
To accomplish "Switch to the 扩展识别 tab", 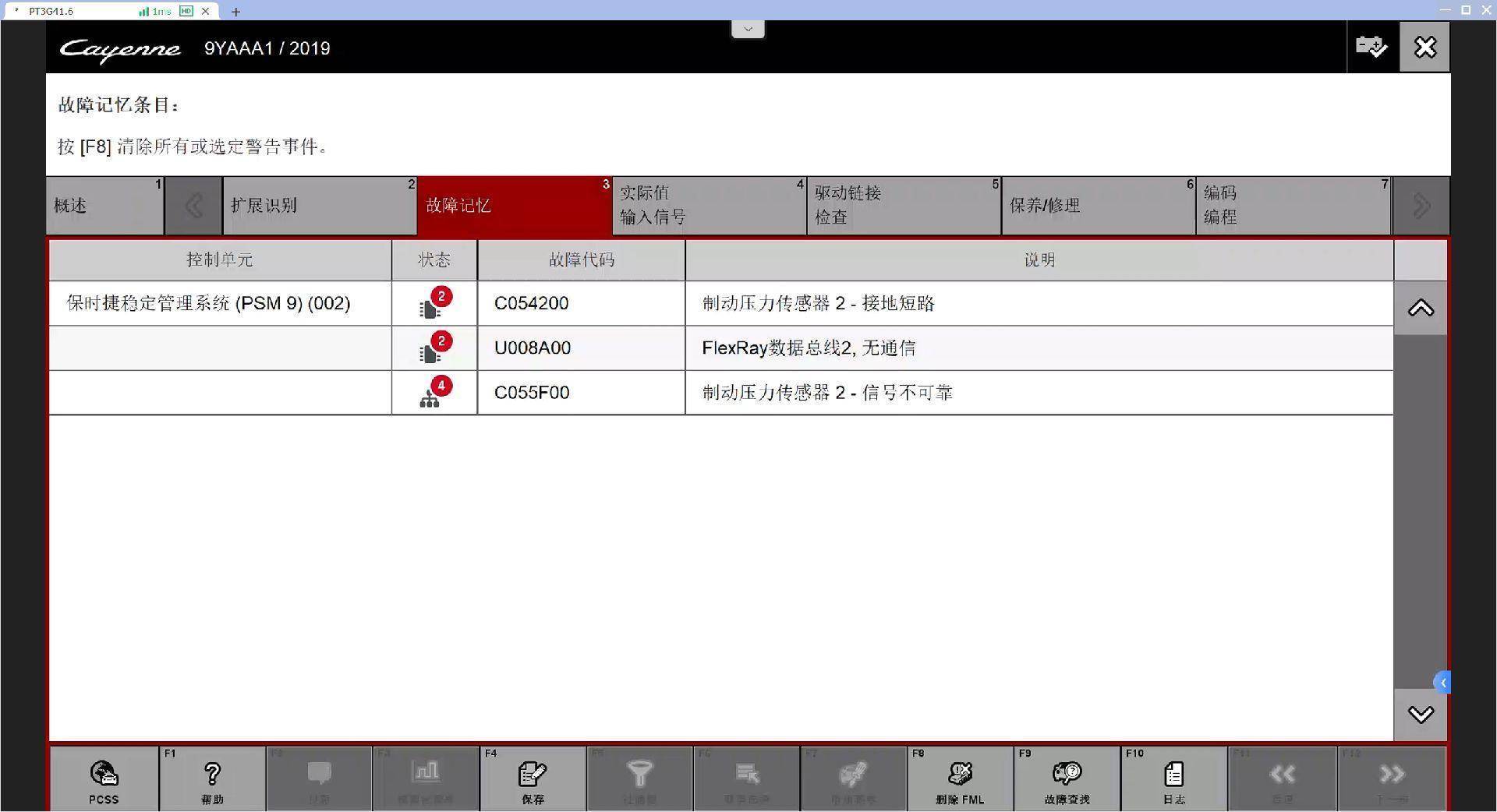I will tap(319, 206).
